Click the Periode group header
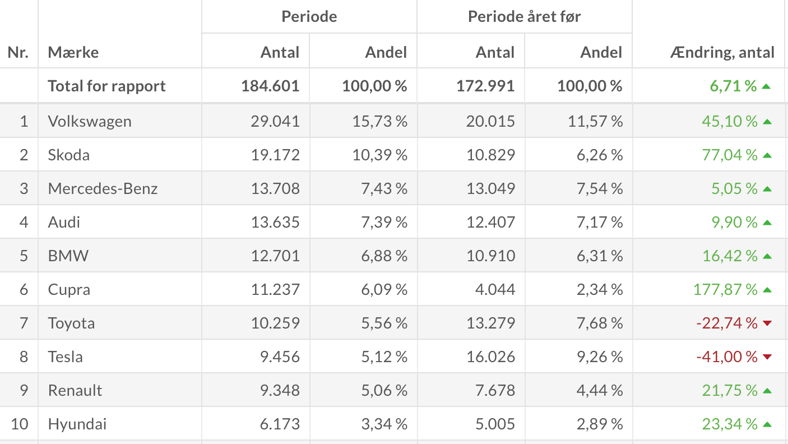The height and width of the screenshot is (444, 788). 309,16
